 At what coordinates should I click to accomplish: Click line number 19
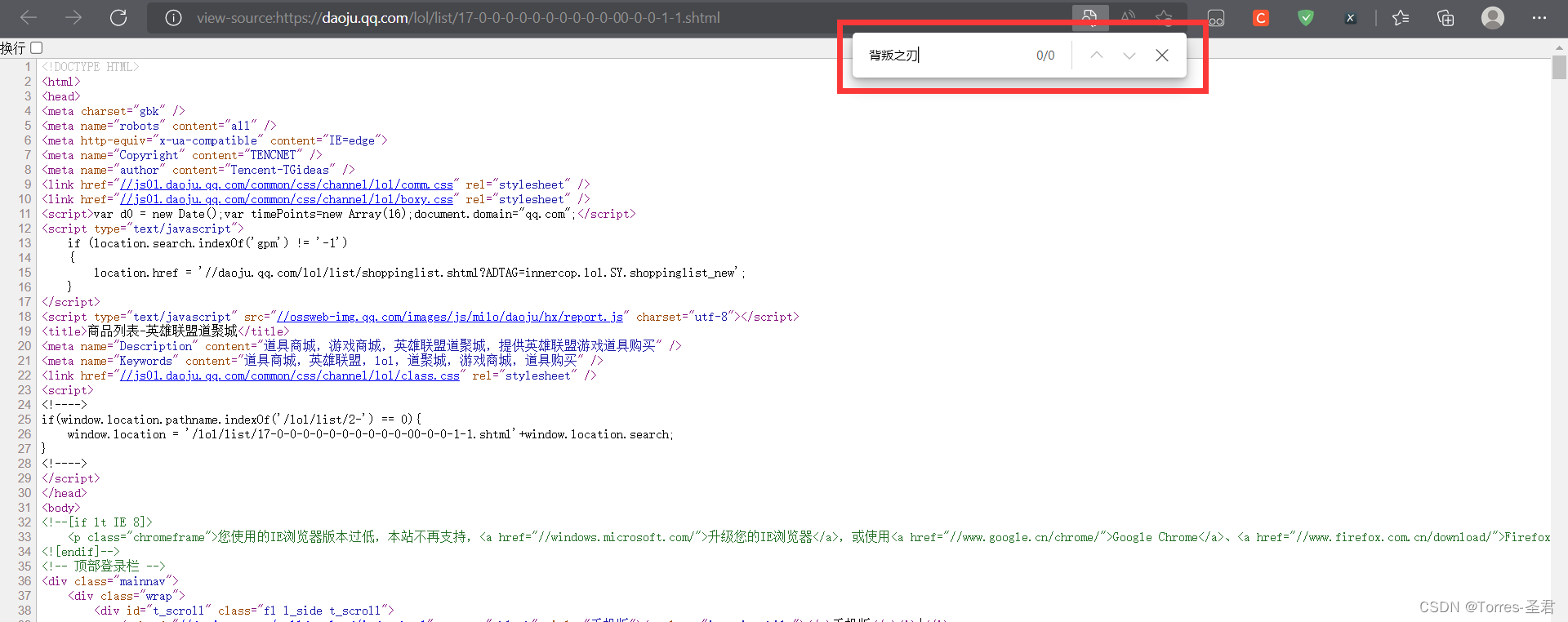(x=24, y=331)
